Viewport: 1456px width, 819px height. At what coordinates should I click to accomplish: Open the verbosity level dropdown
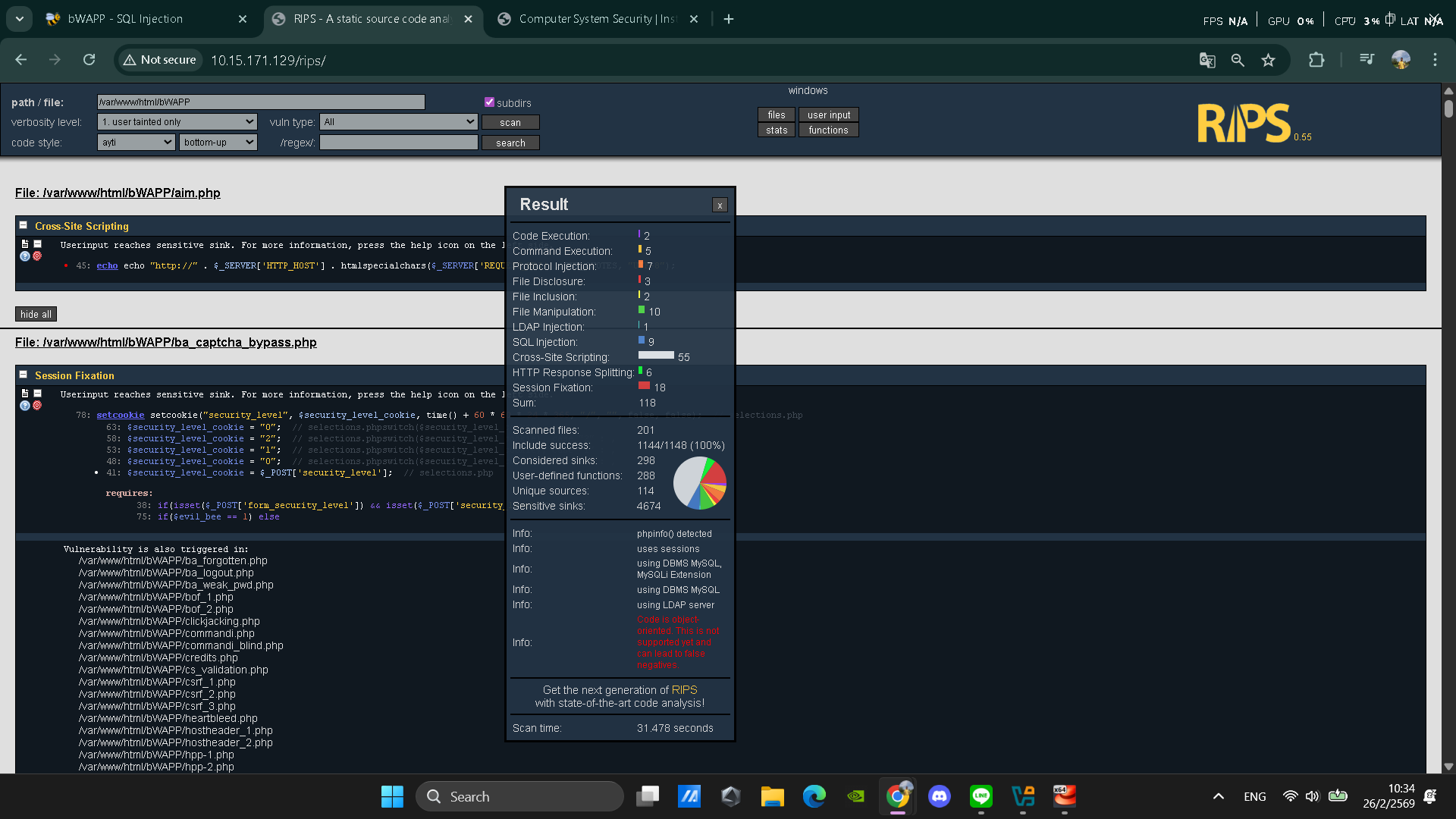[177, 122]
